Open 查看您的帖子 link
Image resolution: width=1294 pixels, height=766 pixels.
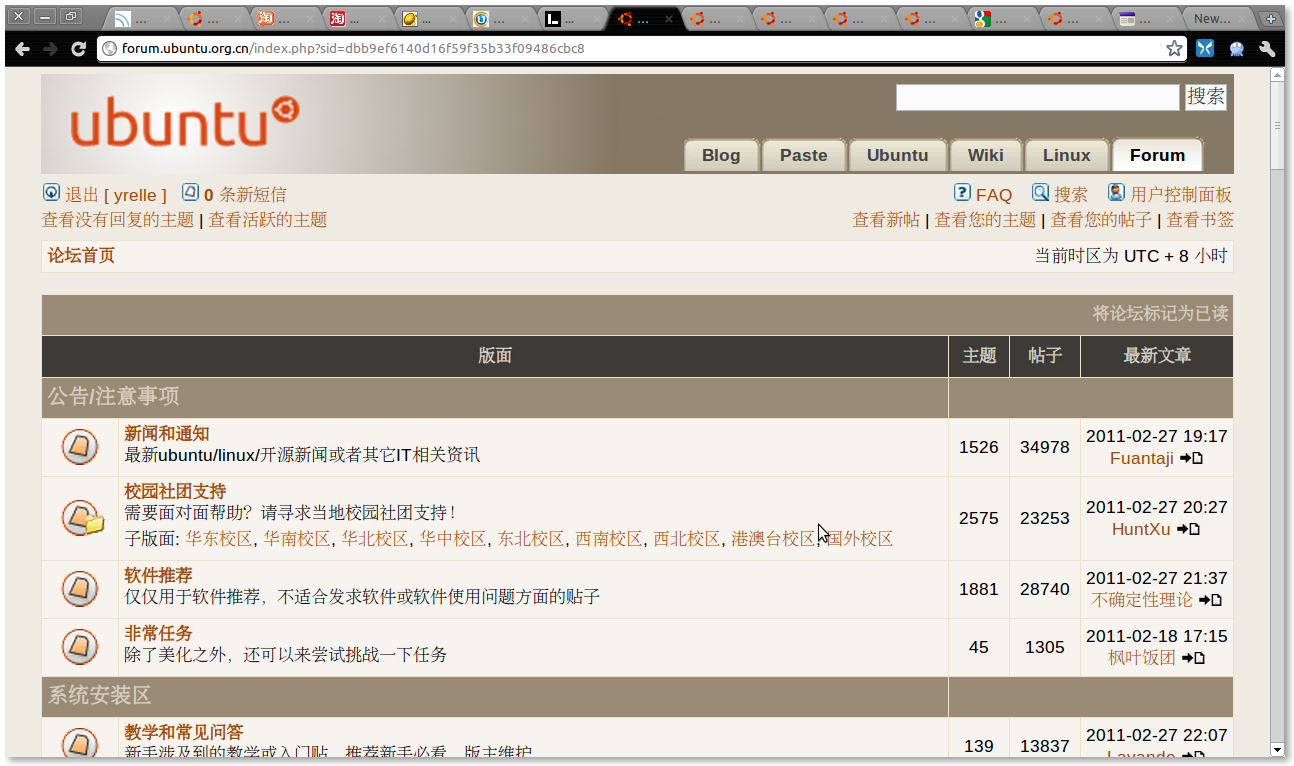click(1101, 220)
